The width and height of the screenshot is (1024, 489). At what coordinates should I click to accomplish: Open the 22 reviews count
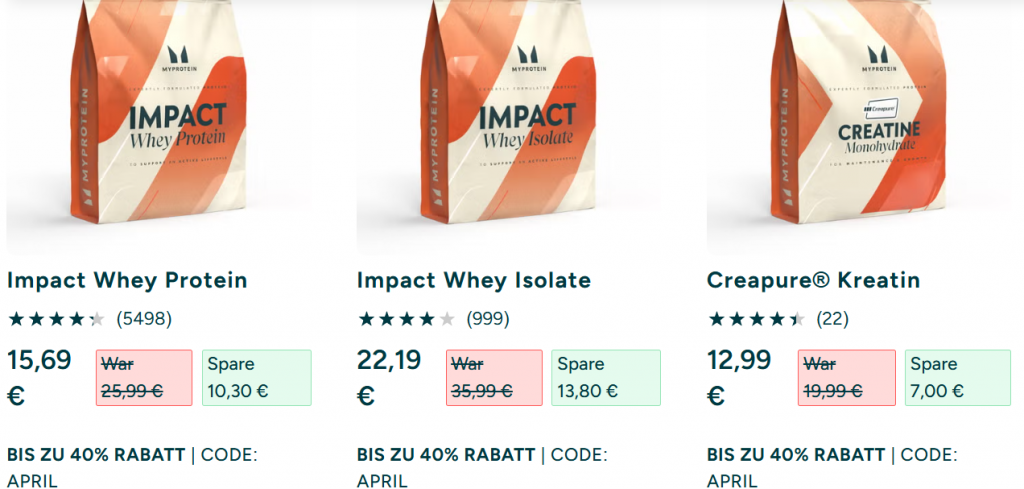832,320
